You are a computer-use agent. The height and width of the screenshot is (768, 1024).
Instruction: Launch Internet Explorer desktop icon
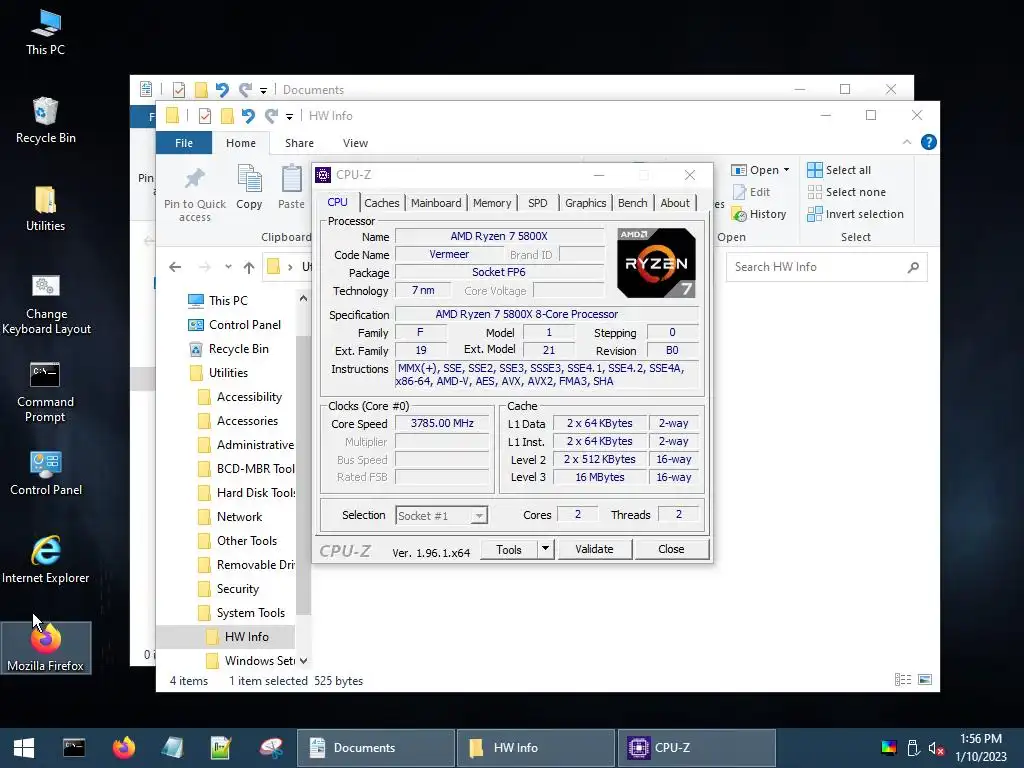coord(46,560)
